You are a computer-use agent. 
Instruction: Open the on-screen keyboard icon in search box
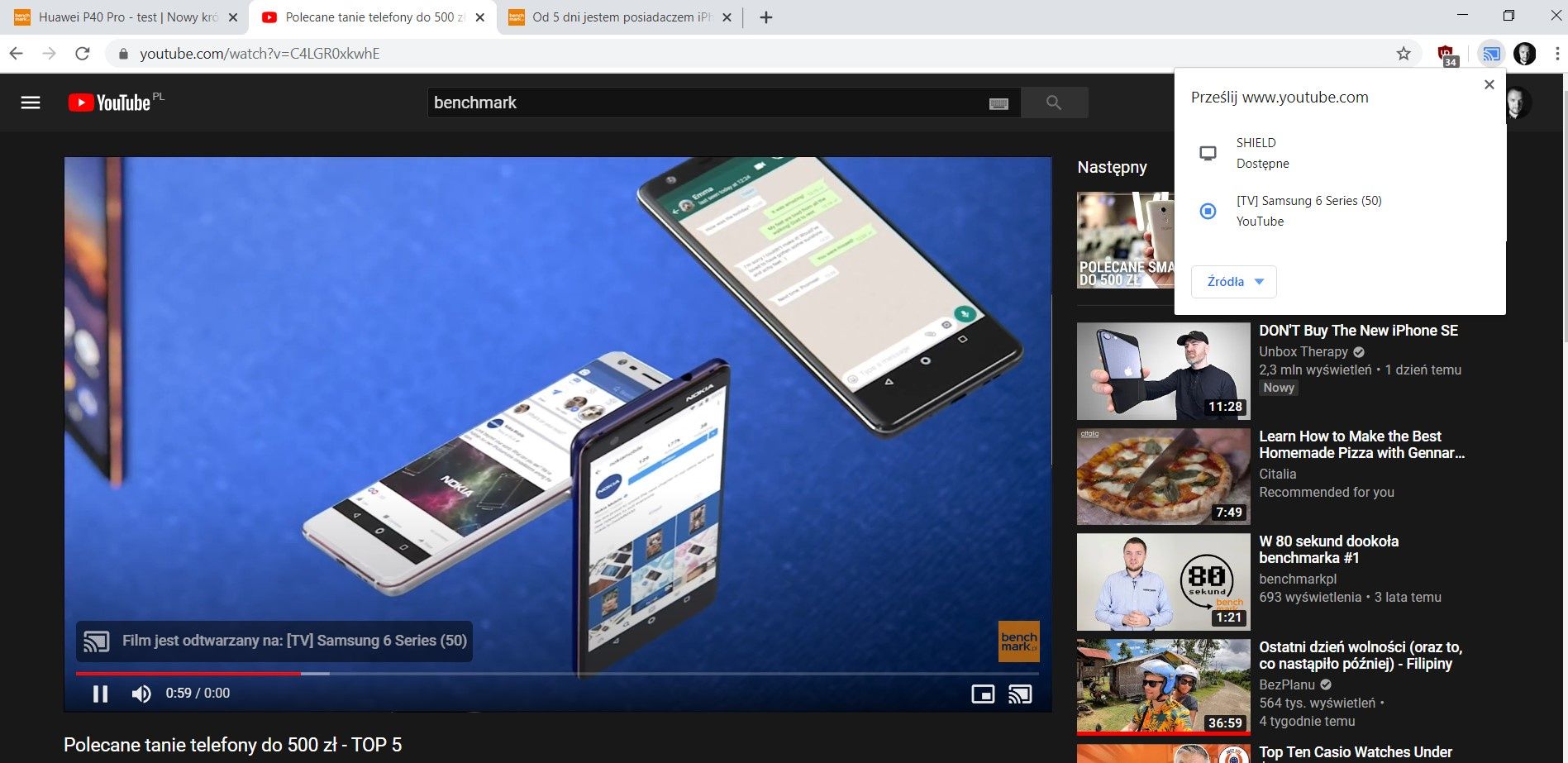(998, 103)
